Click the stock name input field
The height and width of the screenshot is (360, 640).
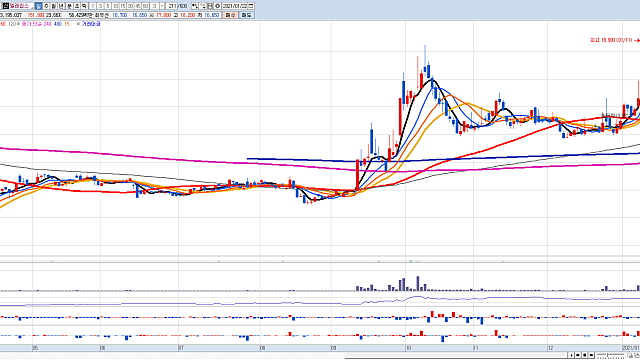pos(21,6)
